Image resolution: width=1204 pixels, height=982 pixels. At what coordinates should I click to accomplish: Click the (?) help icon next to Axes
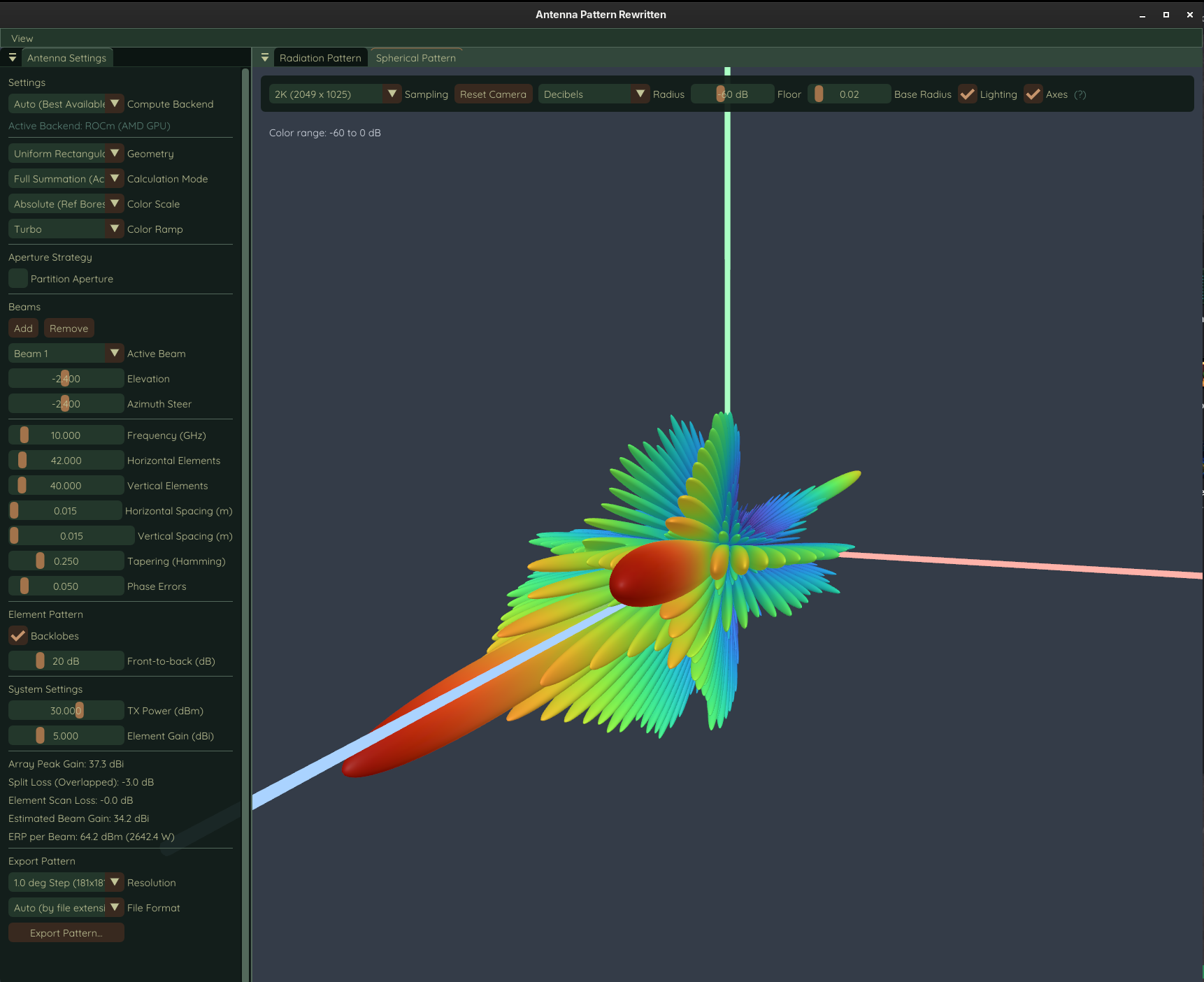coord(1080,94)
